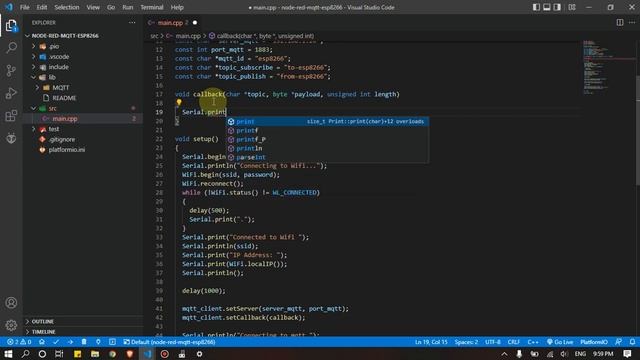Screen dimensions: 640x360
Task: Open the Search view in activity bar
Action: pyautogui.click(x=11, y=48)
